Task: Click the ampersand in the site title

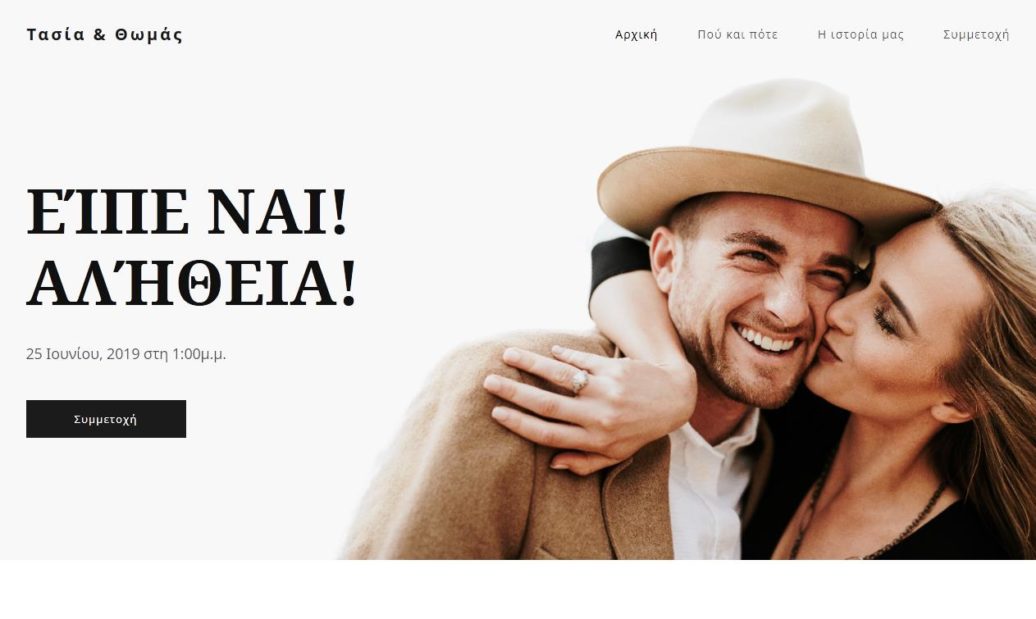Action: coord(100,34)
